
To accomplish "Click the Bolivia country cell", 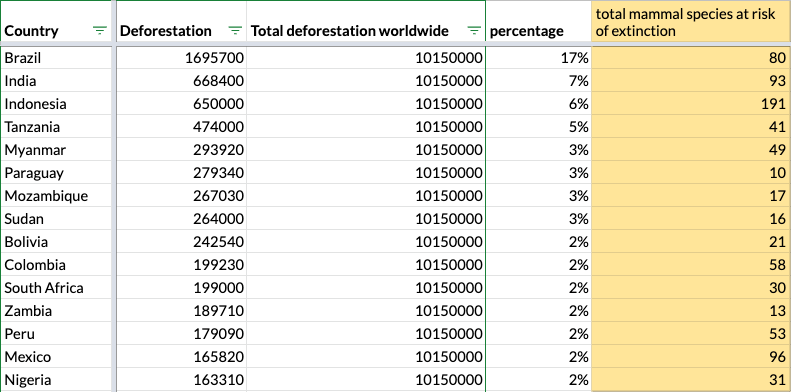I will click(55, 241).
